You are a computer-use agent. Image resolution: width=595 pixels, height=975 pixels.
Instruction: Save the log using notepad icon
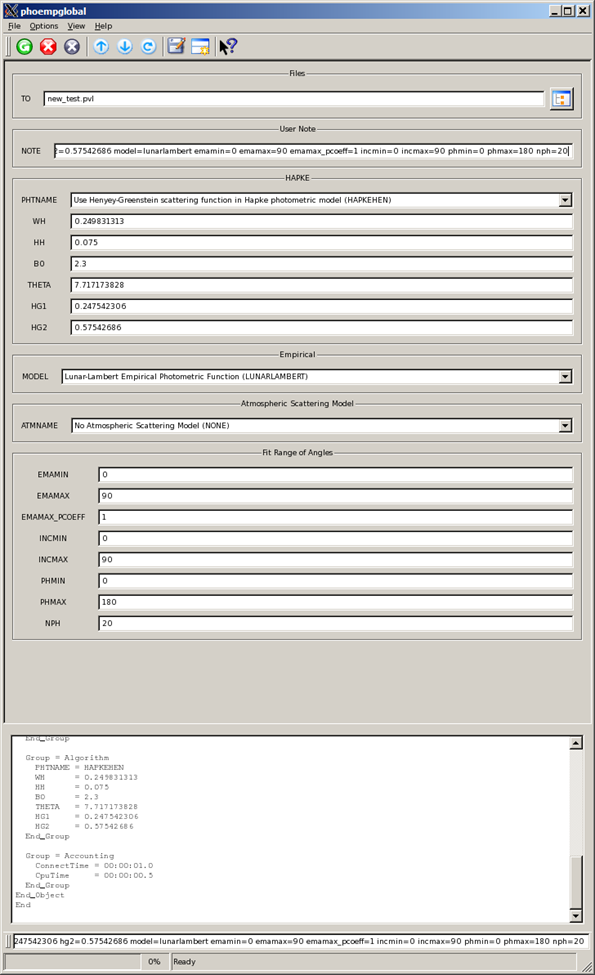tap(177, 47)
